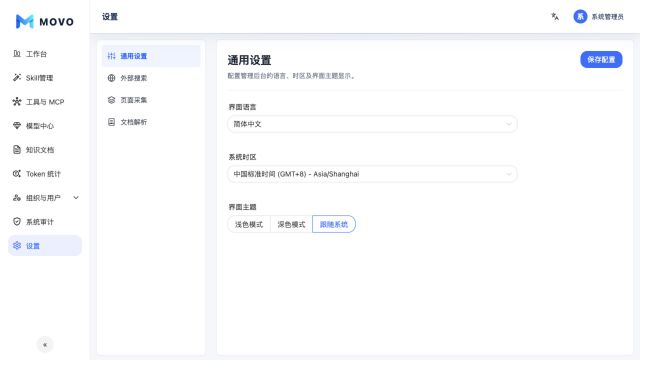
Task: Click the 工具与 MCP icon
Action: (x=17, y=102)
